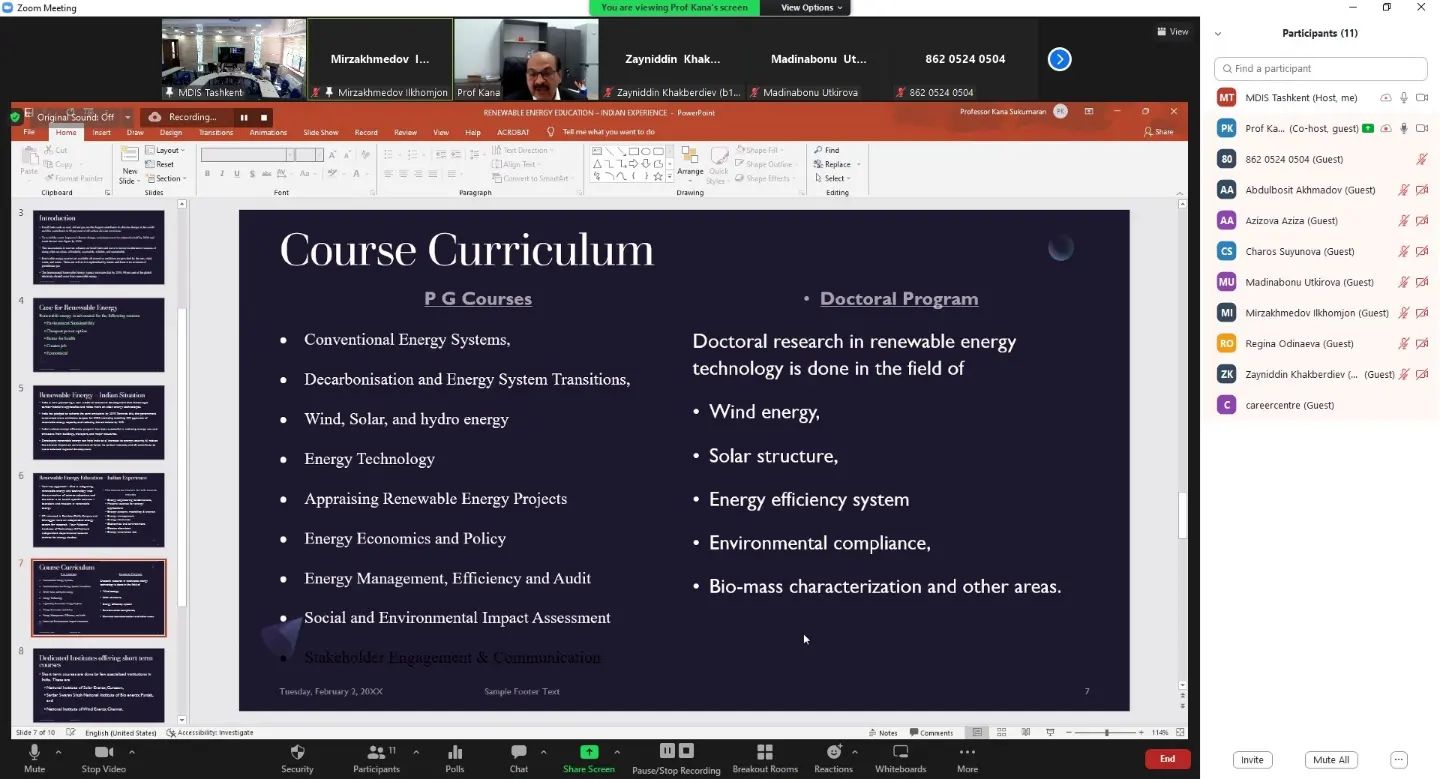Toggle Stop Video camera button
Image resolution: width=1440 pixels, height=779 pixels.
click(x=103, y=752)
